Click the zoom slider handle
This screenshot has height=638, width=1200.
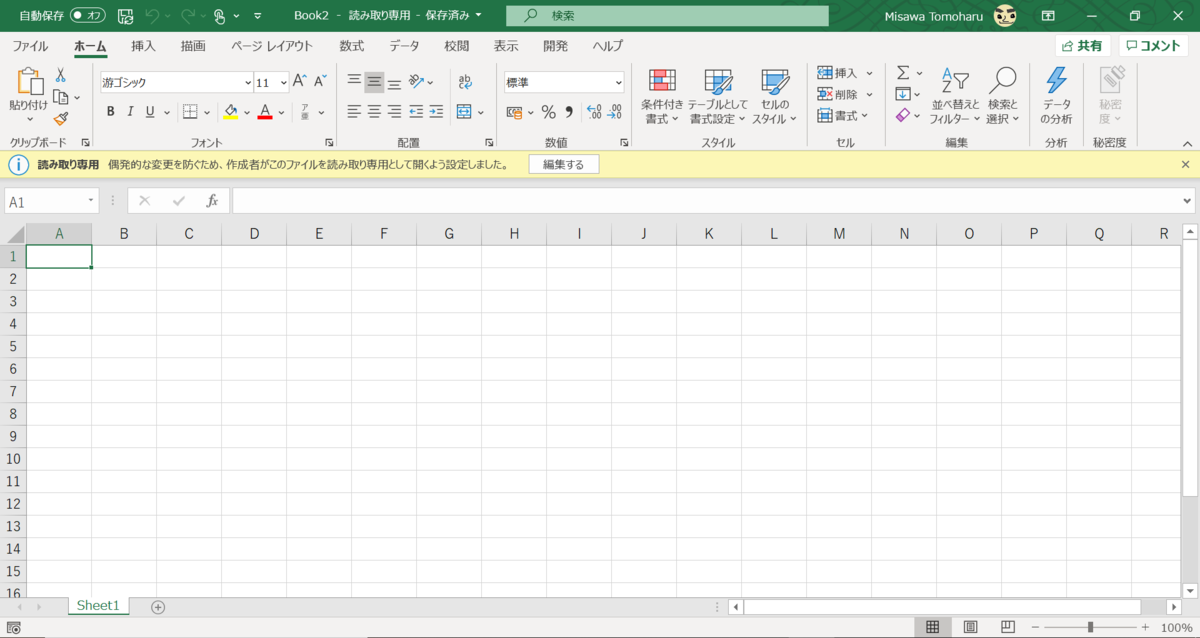click(x=1090, y=627)
